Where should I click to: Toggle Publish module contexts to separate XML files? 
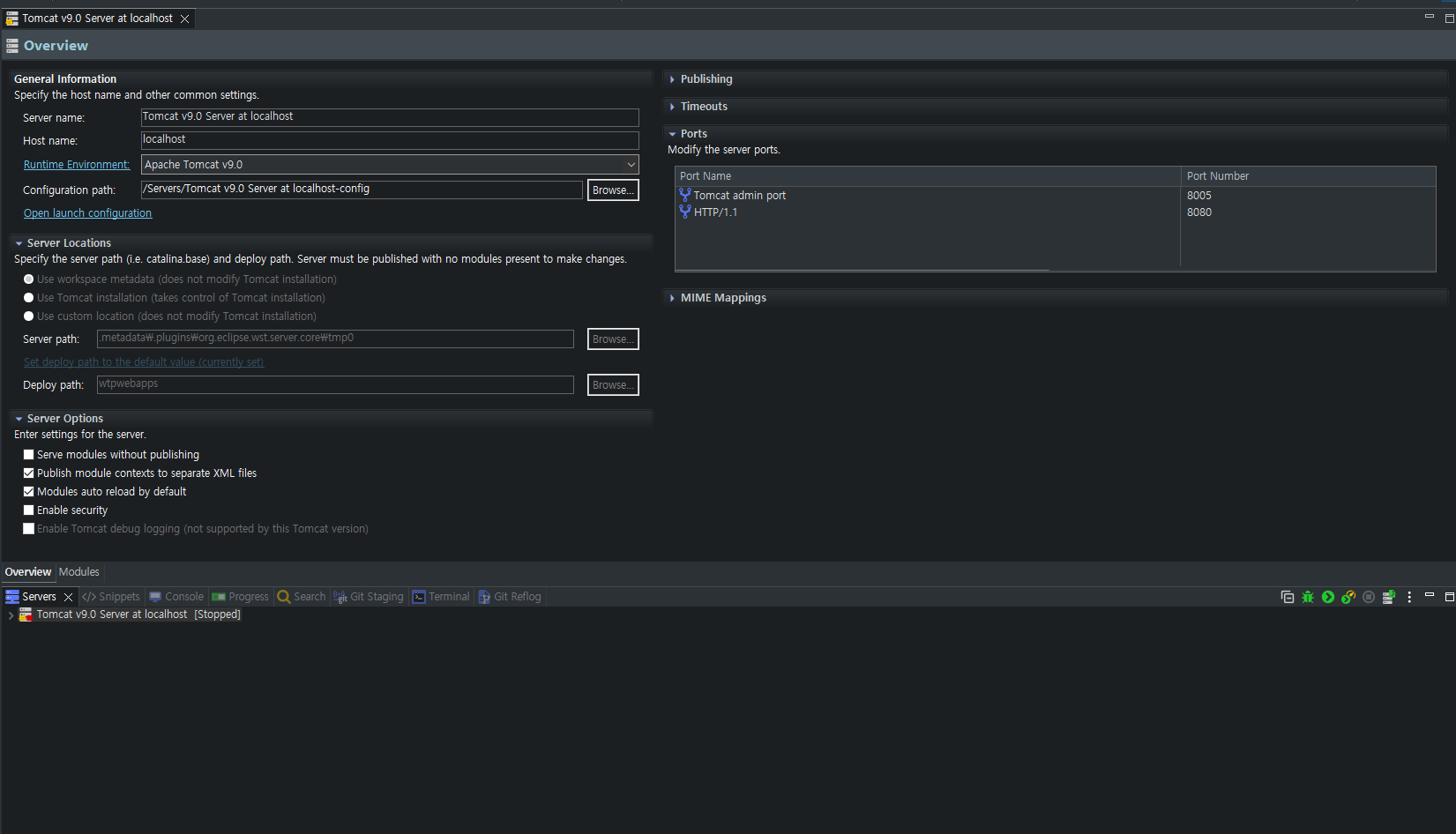pyautogui.click(x=29, y=473)
